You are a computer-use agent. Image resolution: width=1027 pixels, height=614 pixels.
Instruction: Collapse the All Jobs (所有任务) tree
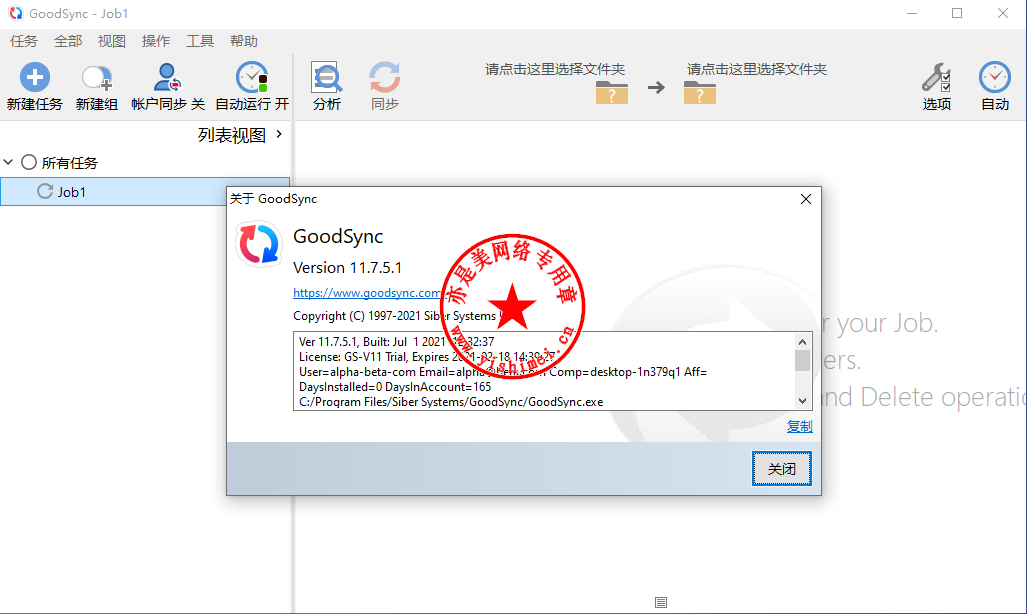[x=9, y=162]
